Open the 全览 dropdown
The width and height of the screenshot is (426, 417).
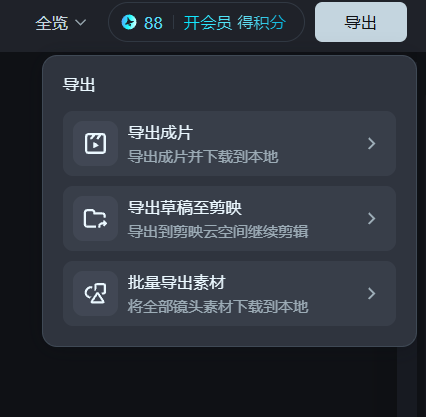pyautogui.click(x=61, y=23)
